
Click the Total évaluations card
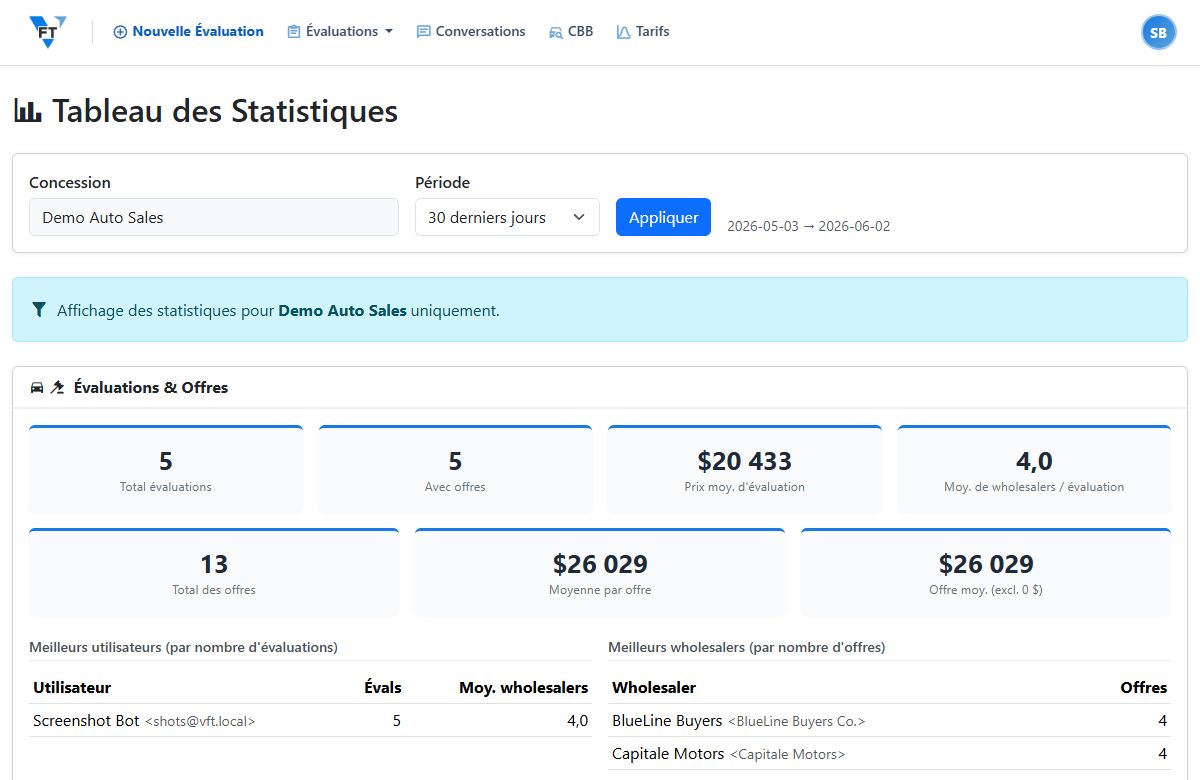tap(166, 469)
